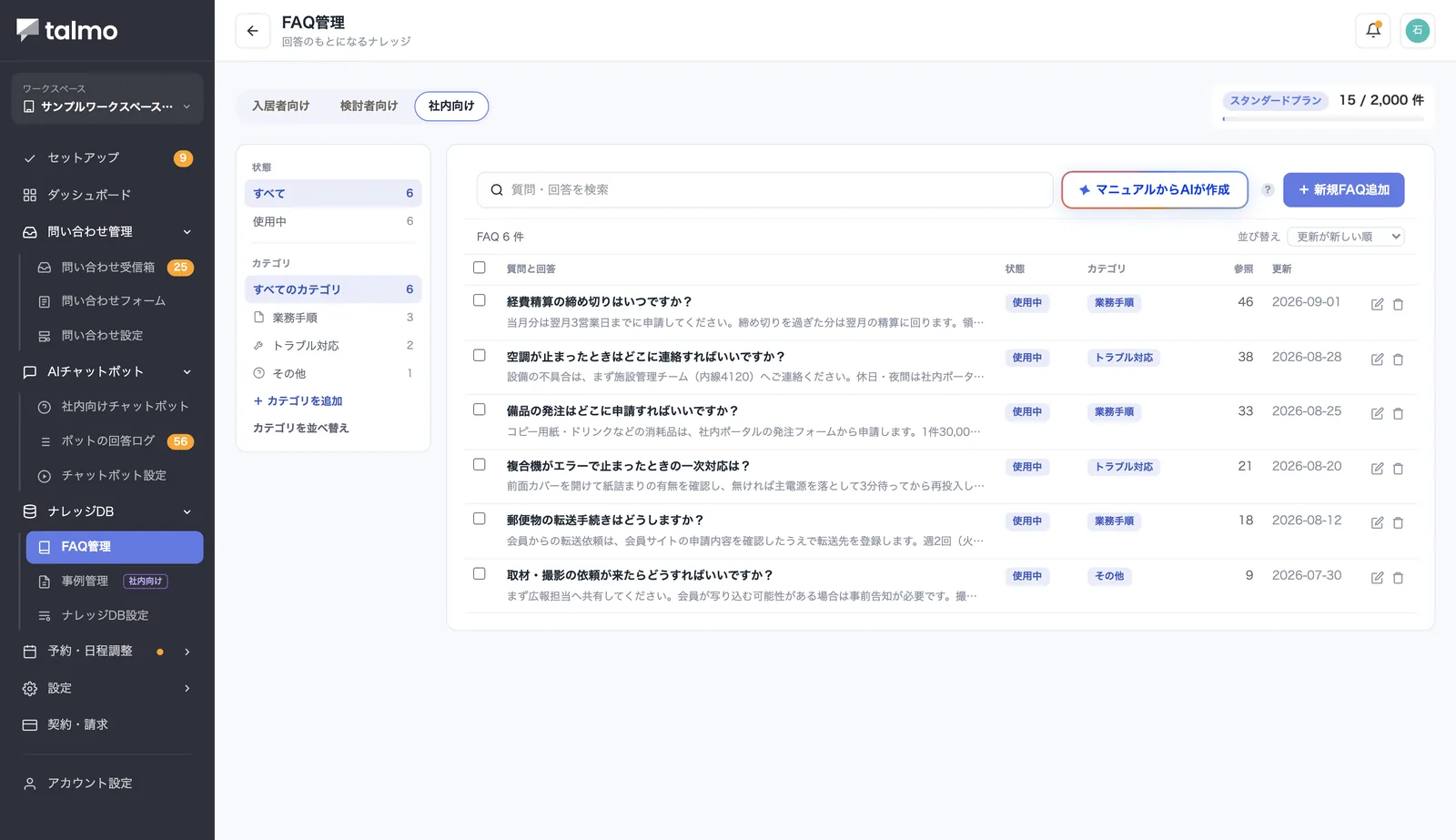Click the help question mark icon
This screenshot has height=840, width=1456.
point(1267,190)
